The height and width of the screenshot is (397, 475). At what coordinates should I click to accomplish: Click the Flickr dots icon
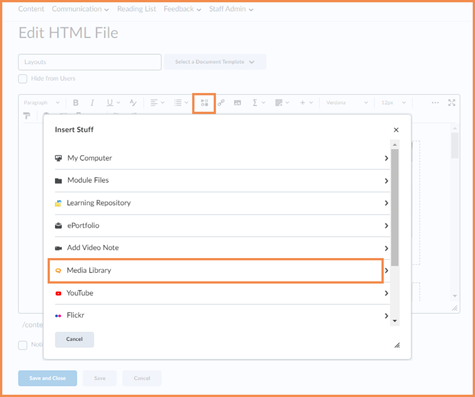point(58,316)
